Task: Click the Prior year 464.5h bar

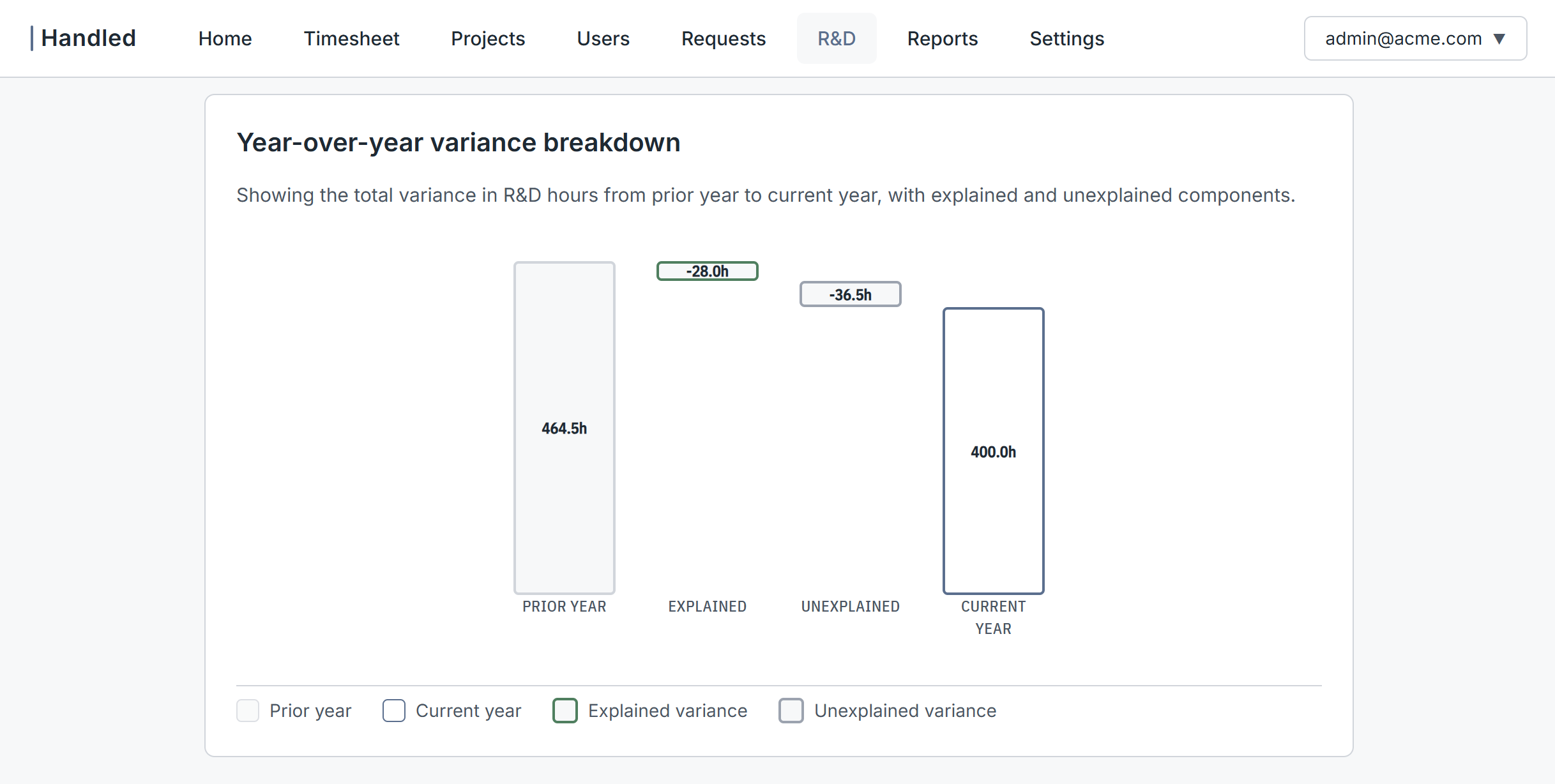Action: click(x=564, y=428)
